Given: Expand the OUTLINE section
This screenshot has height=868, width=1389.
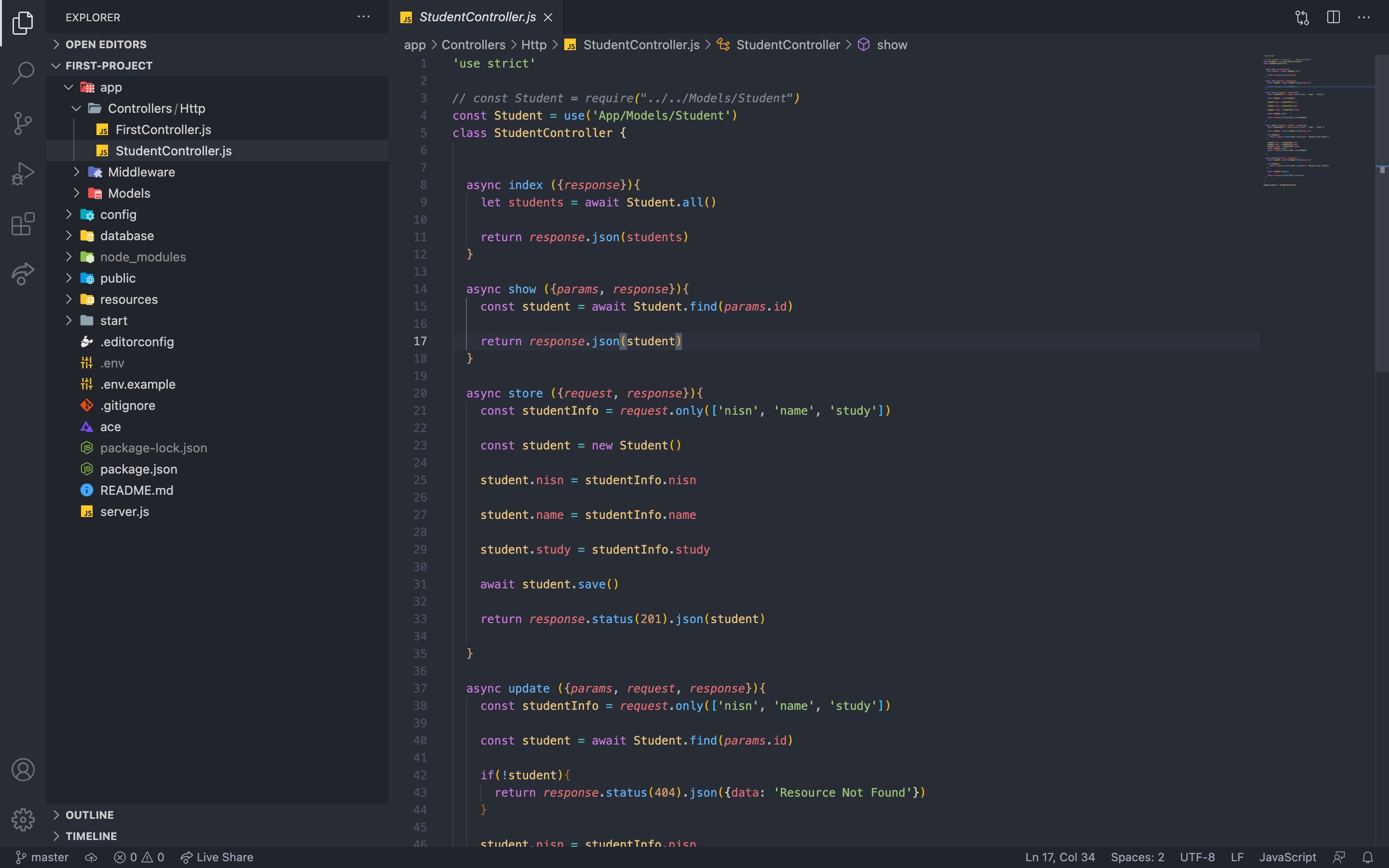Looking at the screenshot, I should coord(90,814).
